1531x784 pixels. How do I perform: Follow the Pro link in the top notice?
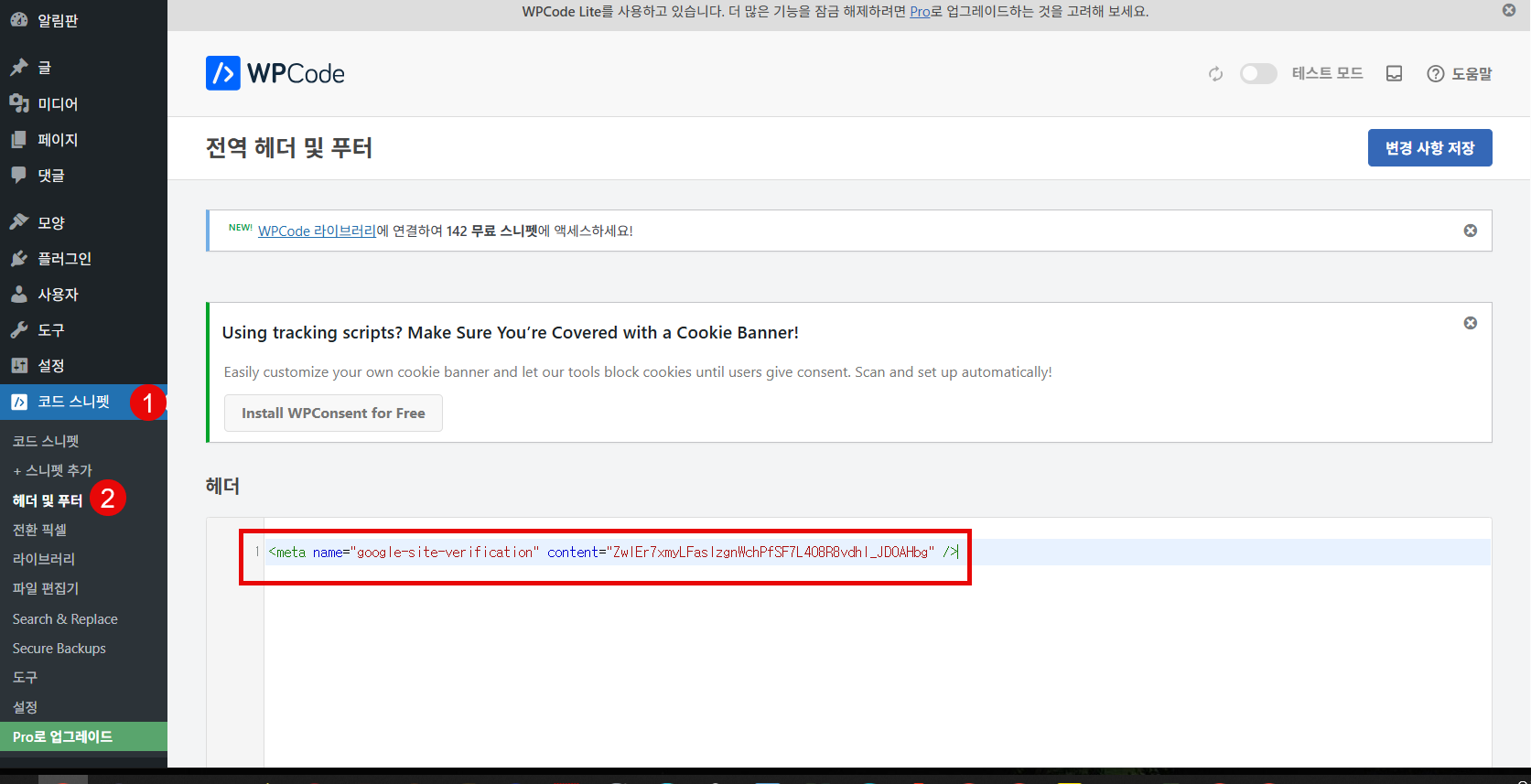(x=920, y=12)
